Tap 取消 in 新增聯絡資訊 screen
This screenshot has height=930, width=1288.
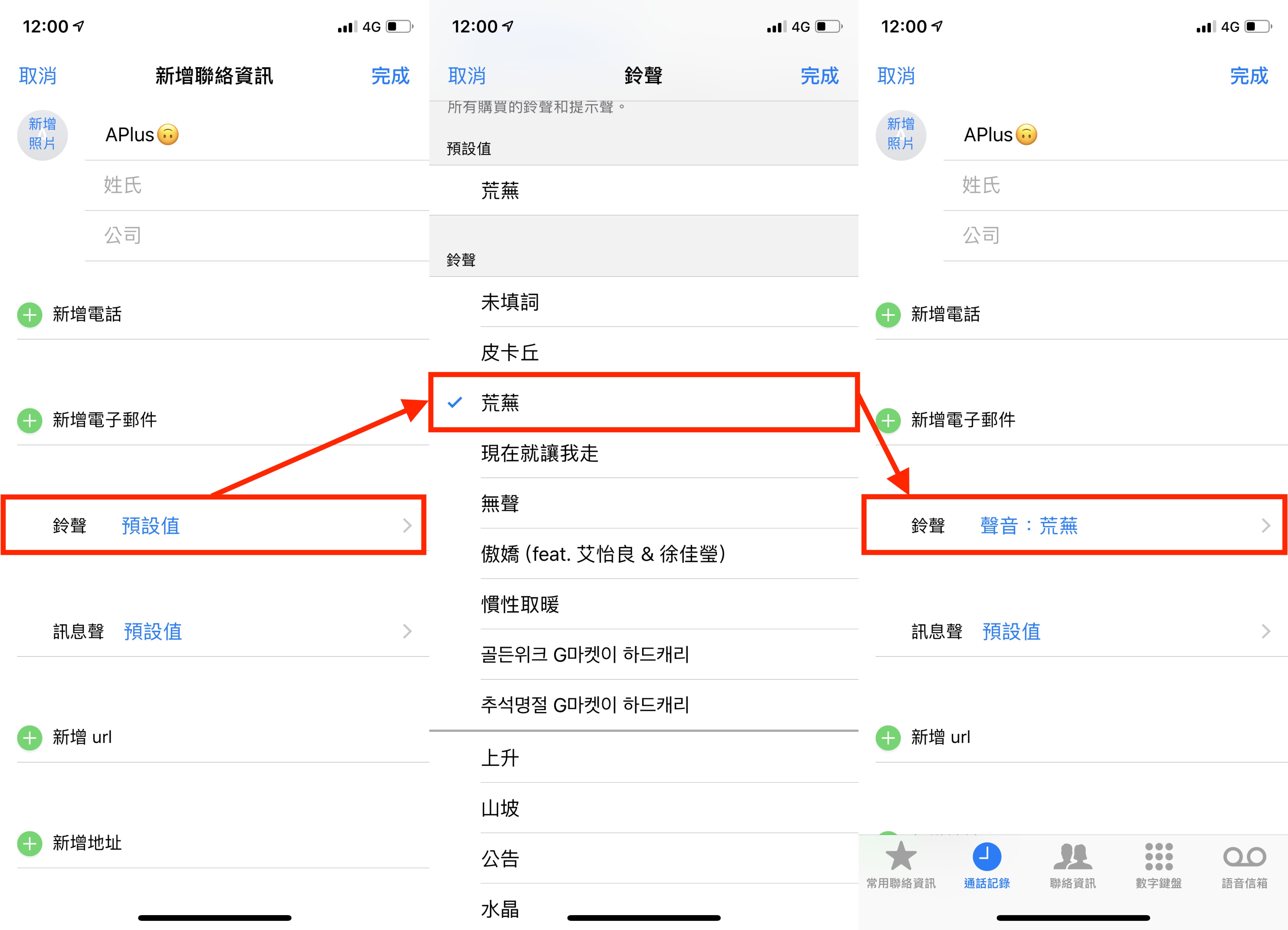(x=38, y=76)
